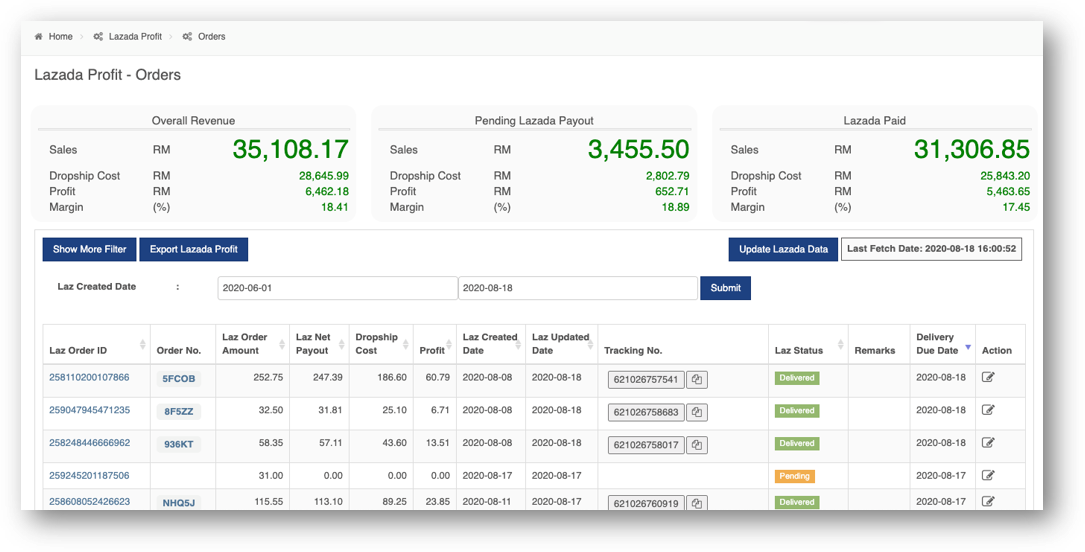Click the Home breadcrumb icon
The width and height of the screenshot is (1085, 552).
(38, 37)
